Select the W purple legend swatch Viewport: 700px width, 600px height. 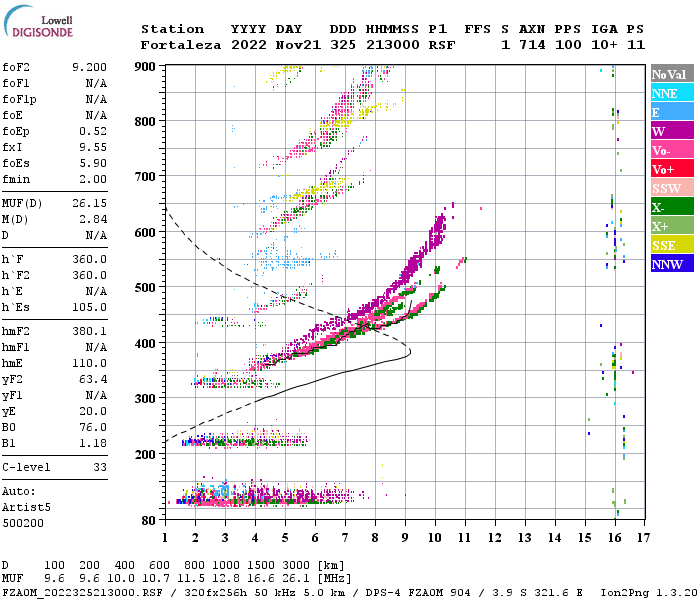tap(672, 131)
